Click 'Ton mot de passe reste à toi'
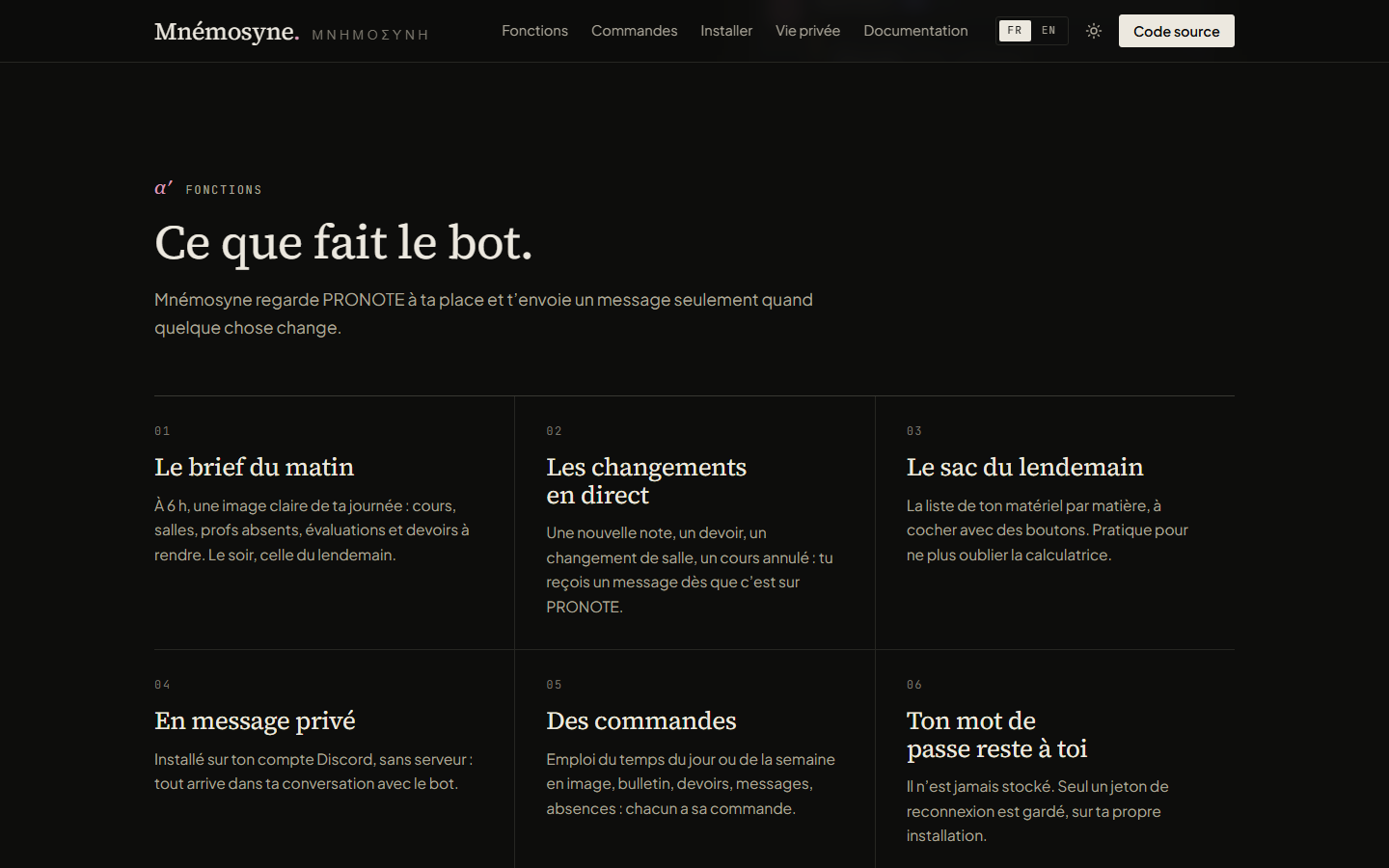 coord(997,734)
